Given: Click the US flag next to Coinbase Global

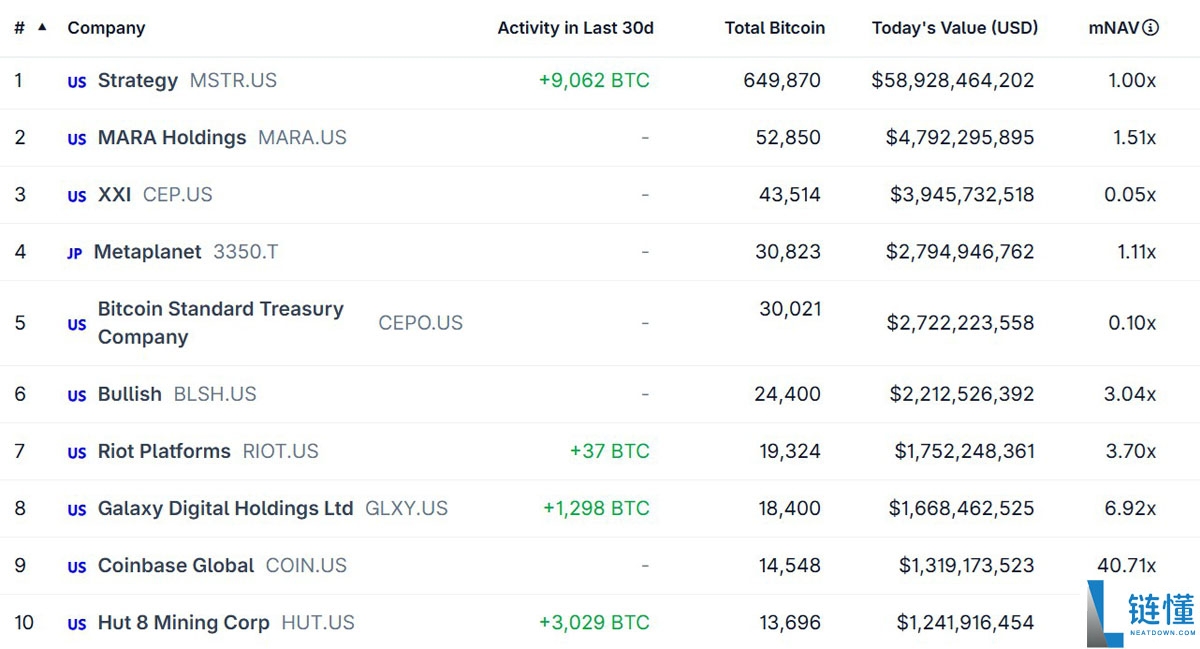Looking at the screenshot, I should (x=76, y=567).
